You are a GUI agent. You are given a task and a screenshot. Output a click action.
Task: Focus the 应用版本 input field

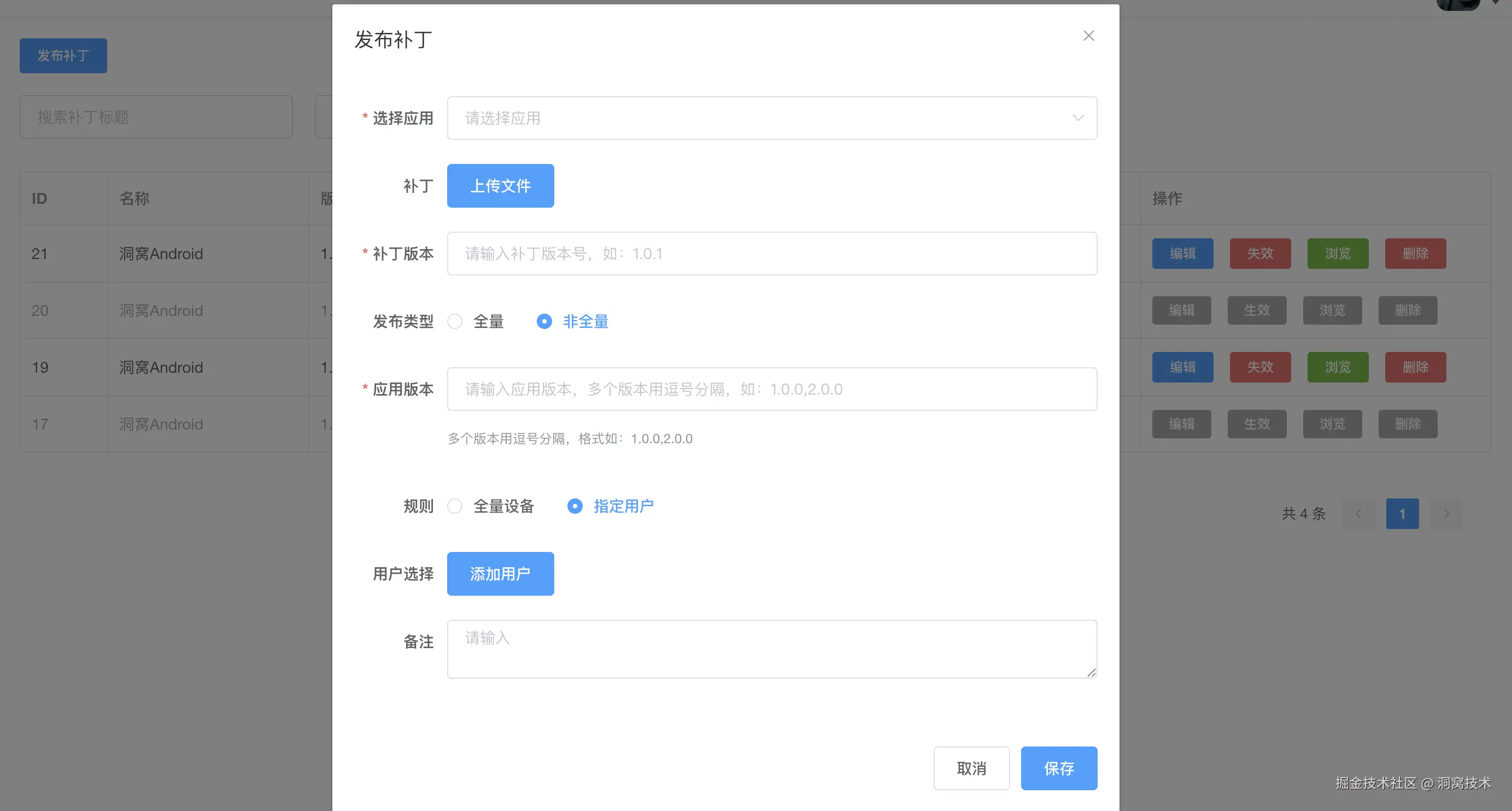(x=771, y=389)
